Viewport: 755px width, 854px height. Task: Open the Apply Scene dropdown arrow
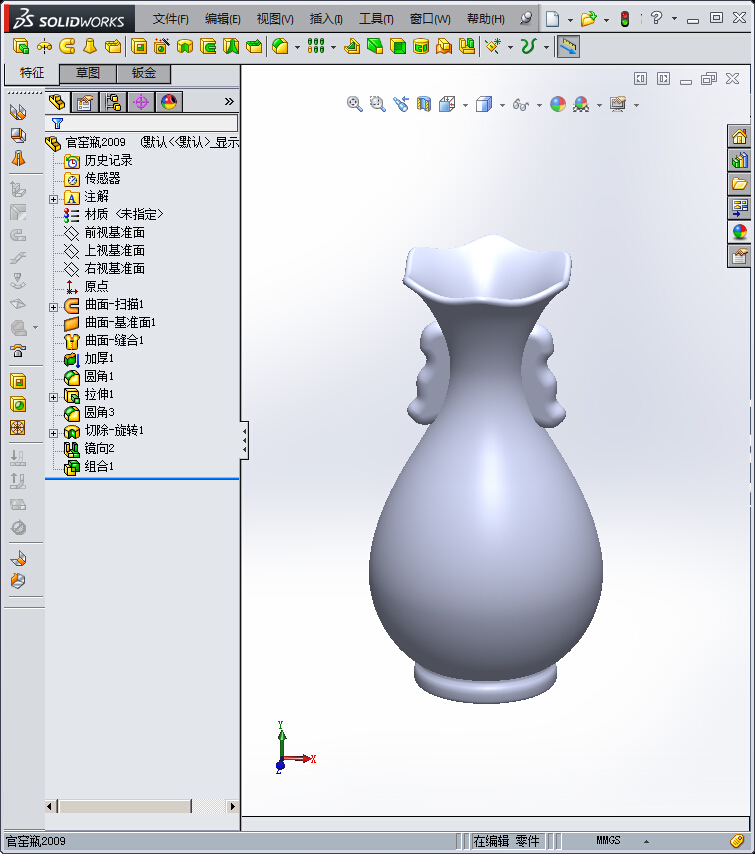coord(599,105)
